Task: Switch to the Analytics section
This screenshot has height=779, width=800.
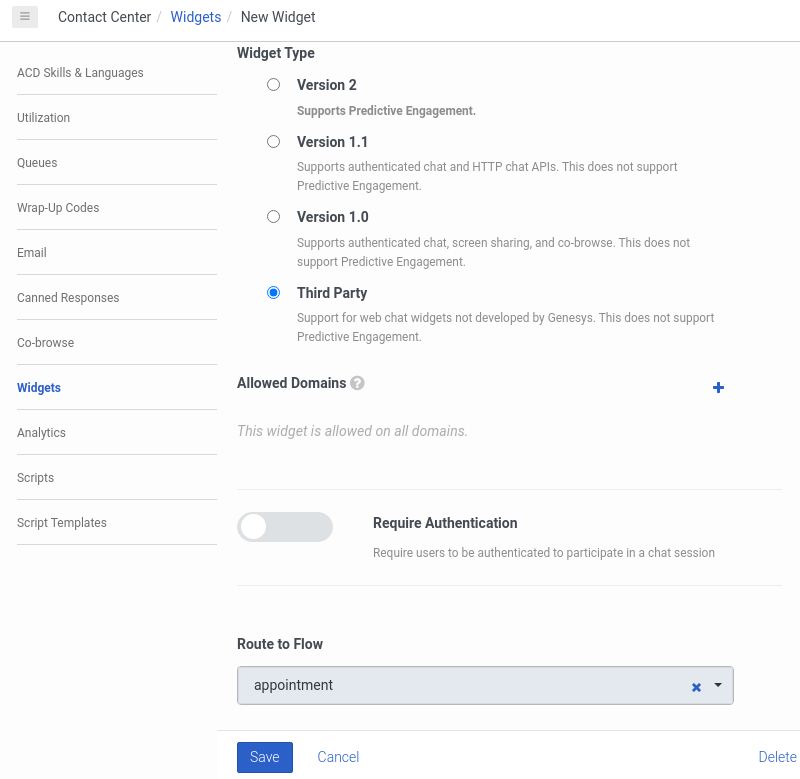Action: click(x=41, y=432)
